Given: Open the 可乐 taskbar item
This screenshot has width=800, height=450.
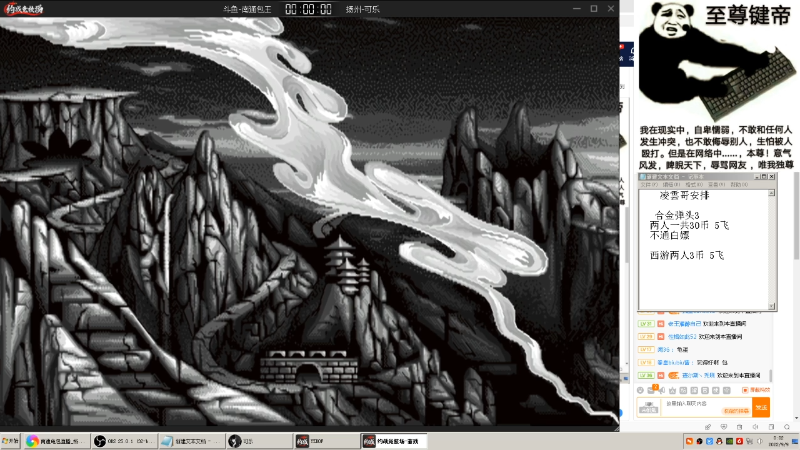Looking at the screenshot, I should tap(259, 441).
